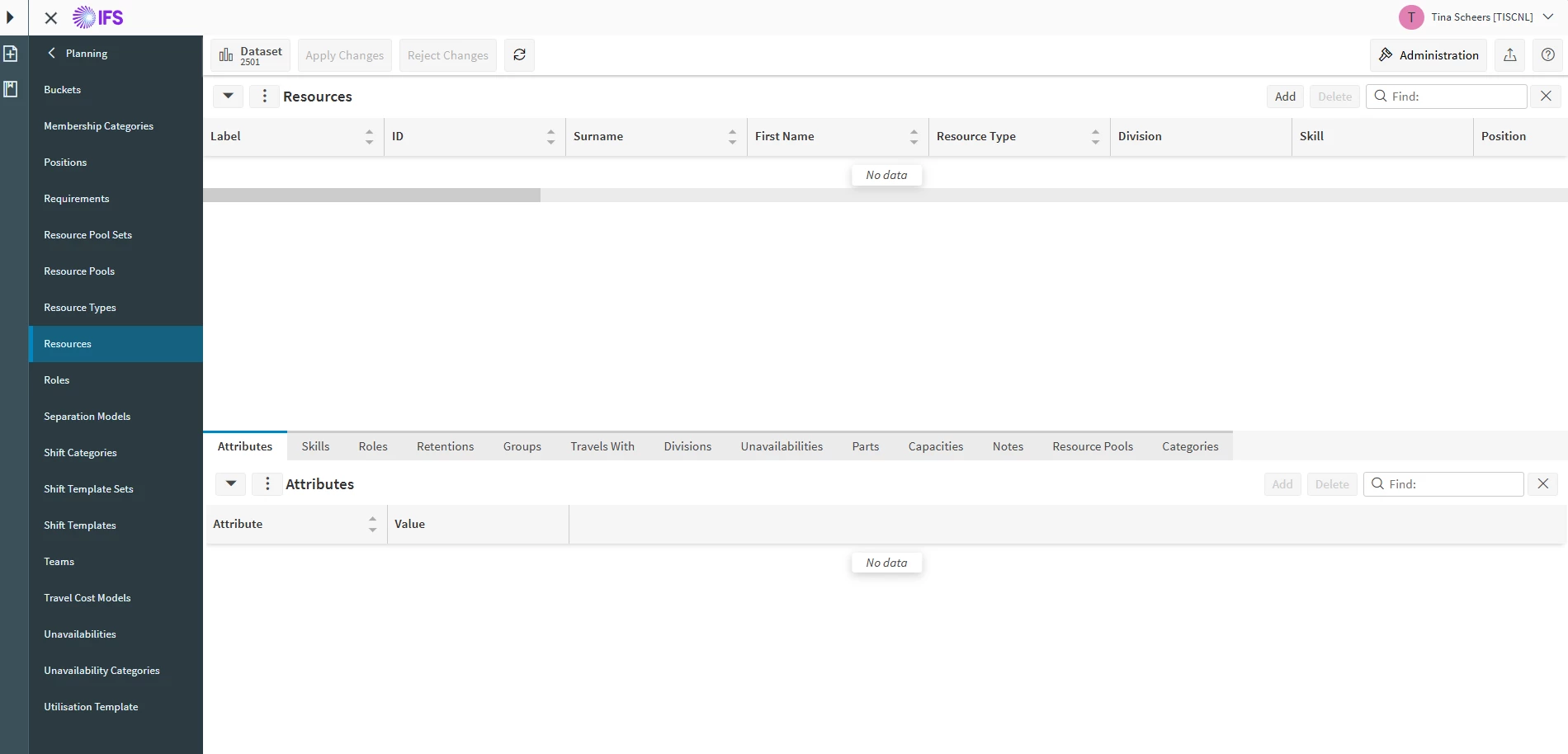Switch to the Groups tab
Screen dimensions: 1568x754
pos(522,446)
